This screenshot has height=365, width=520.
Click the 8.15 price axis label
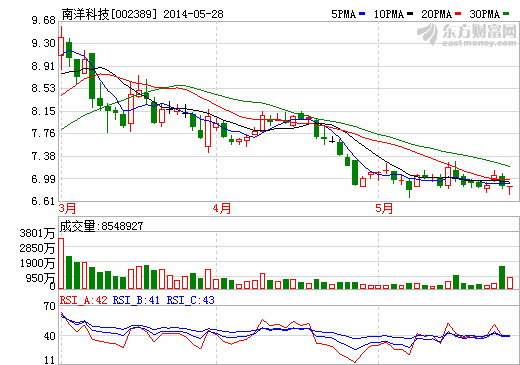click(43, 111)
